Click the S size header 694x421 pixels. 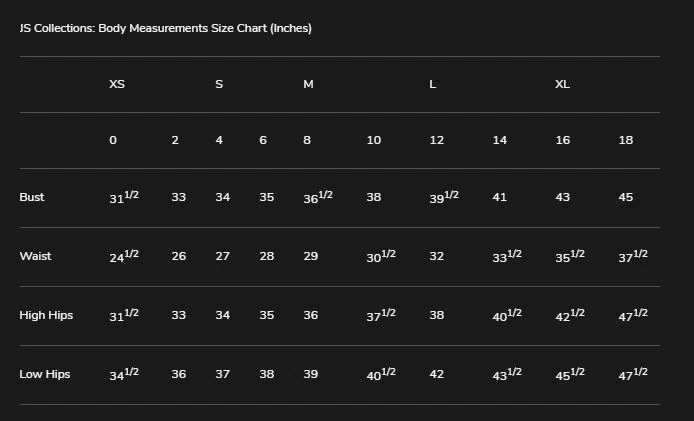coord(219,84)
